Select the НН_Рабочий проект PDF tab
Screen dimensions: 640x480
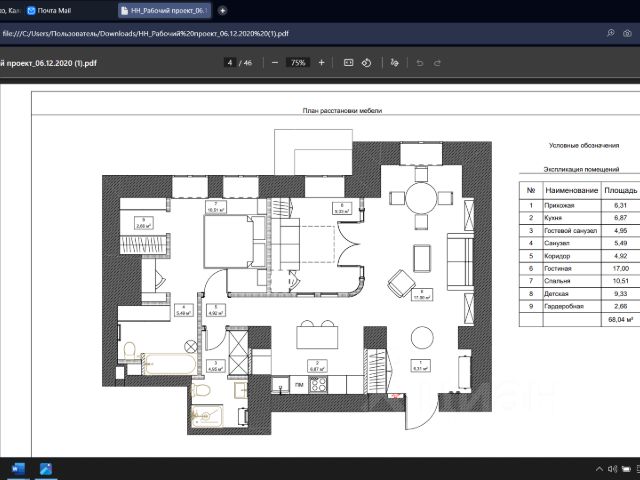click(x=165, y=11)
